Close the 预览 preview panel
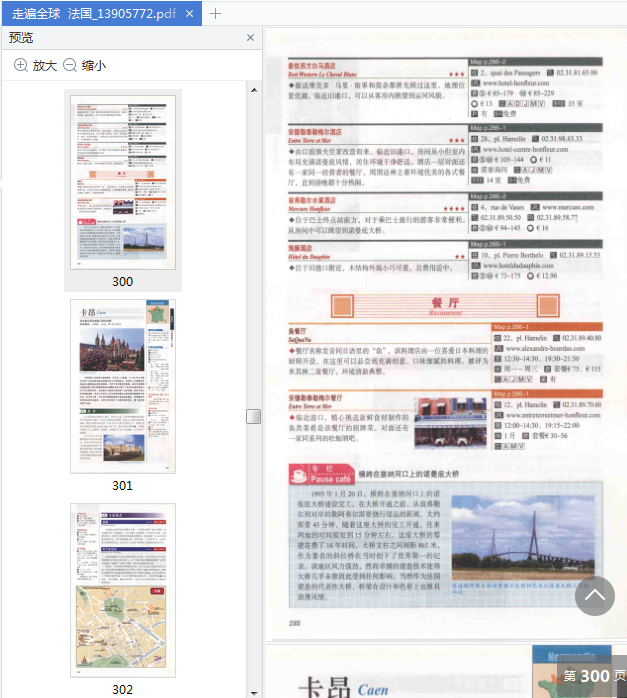Screen dimensions: 627x698 click(x=251, y=38)
